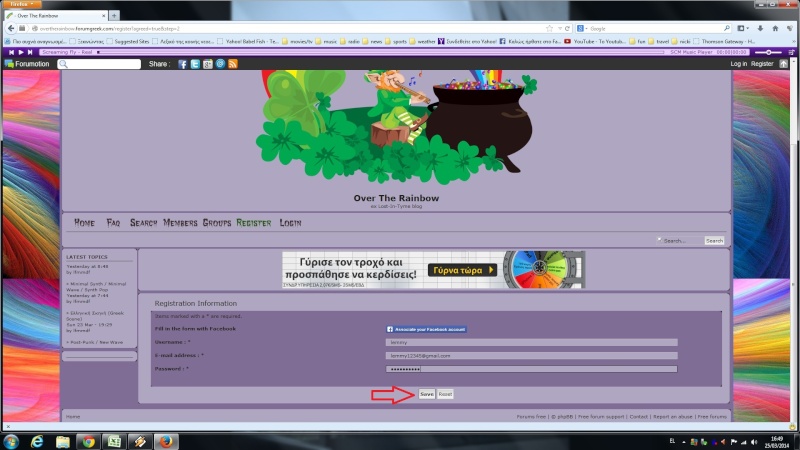This screenshot has width=800, height=450.
Task: Open a new browser tab with plus button
Action: tap(114, 16)
